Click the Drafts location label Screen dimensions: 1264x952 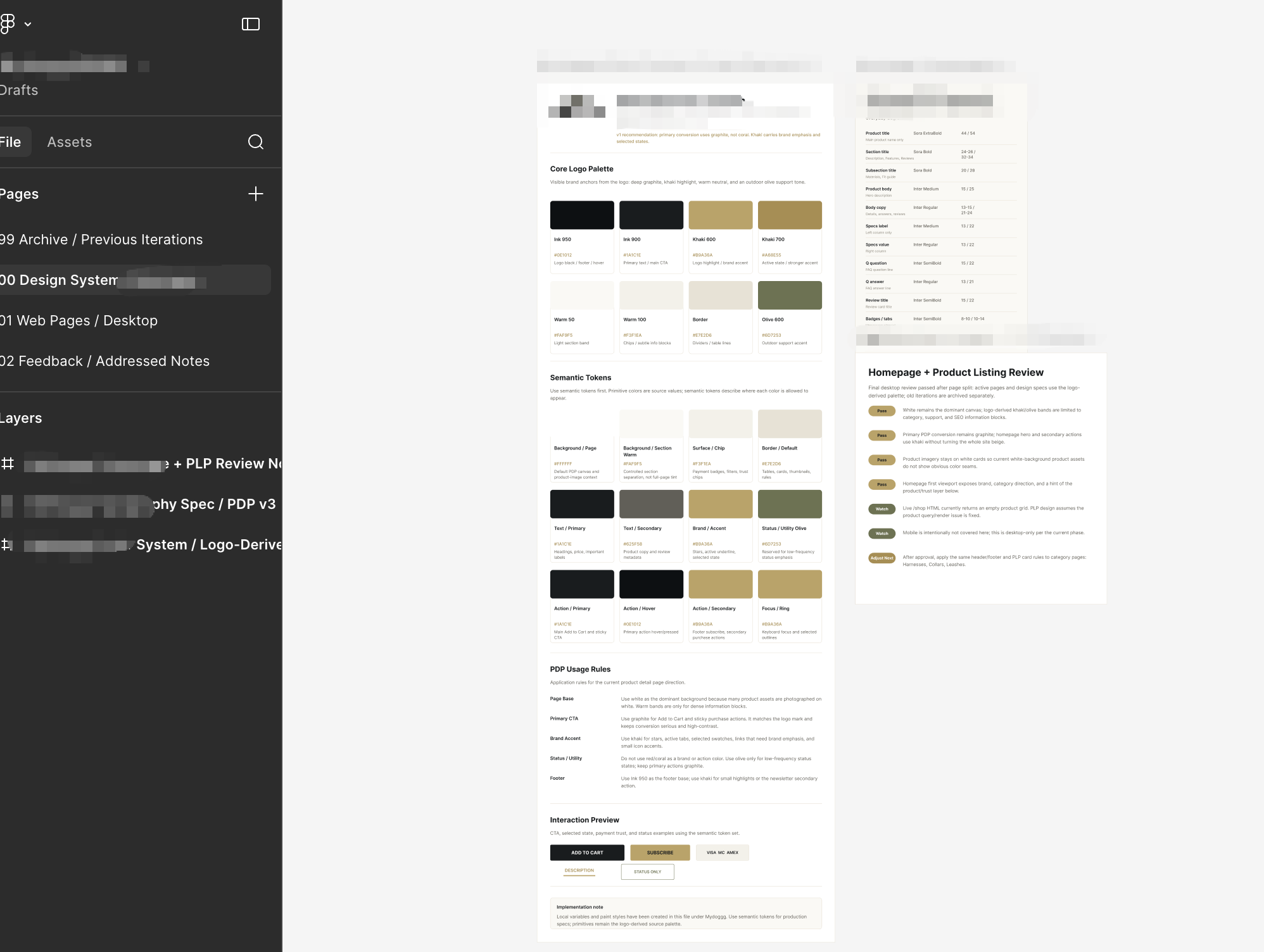pyautogui.click(x=19, y=90)
